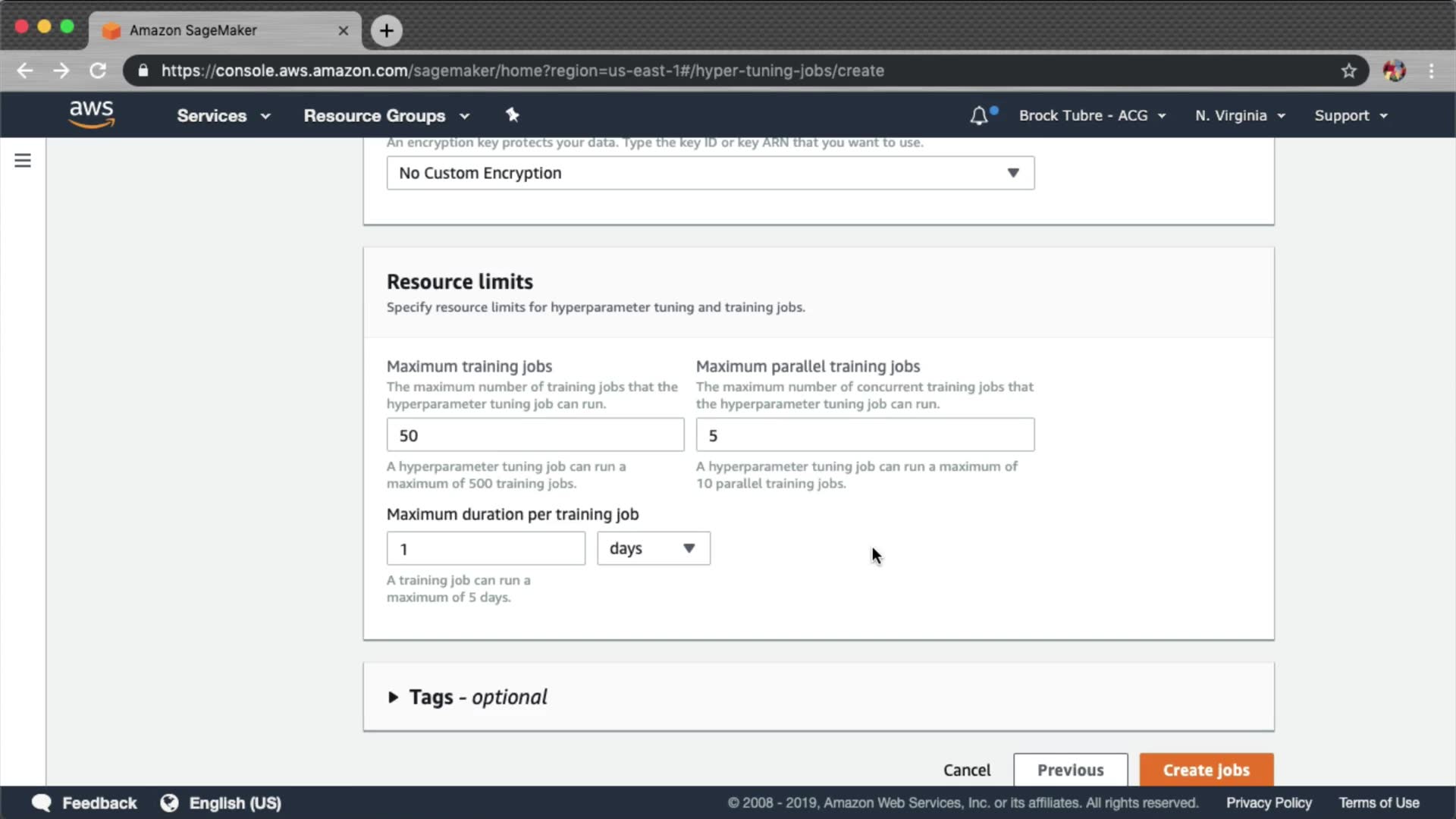Reload the page with refresh icon
Image resolution: width=1456 pixels, height=819 pixels.
pos(98,71)
